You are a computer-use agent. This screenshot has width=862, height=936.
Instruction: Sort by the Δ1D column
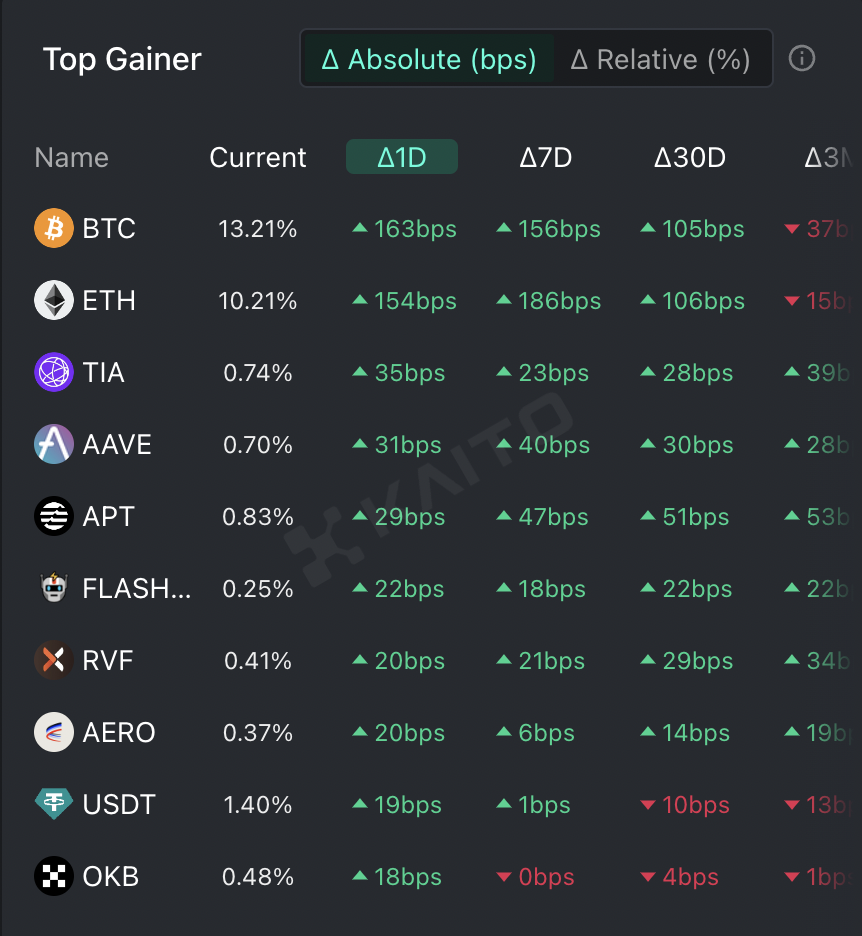[x=402, y=157]
